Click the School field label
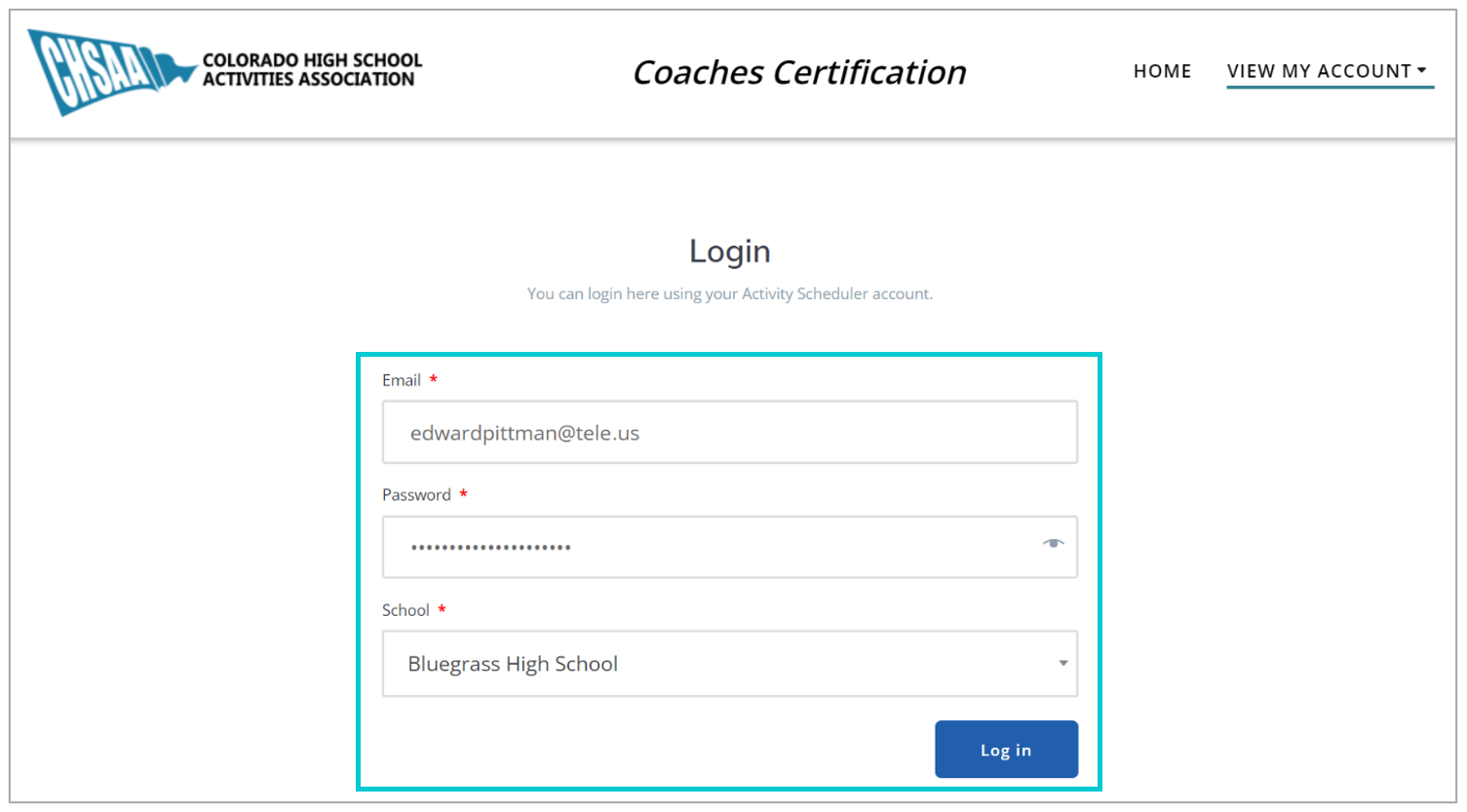The width and height of the screenshot is (1467, 812). point(405,610)
